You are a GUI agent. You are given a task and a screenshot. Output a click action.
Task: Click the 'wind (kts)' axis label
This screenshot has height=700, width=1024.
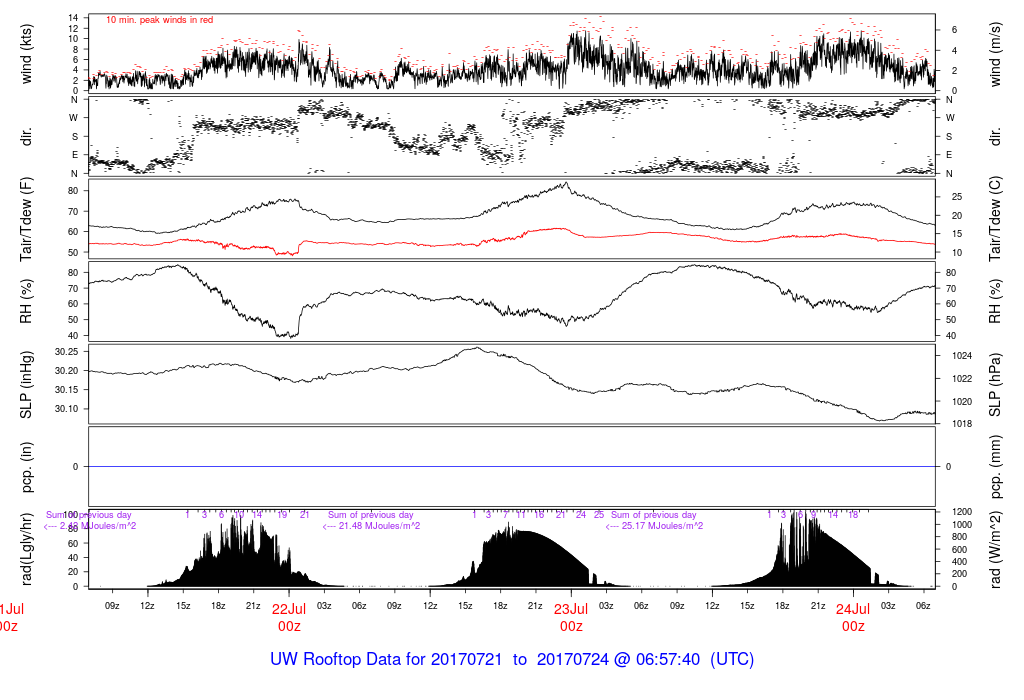(x=26, y=54)
